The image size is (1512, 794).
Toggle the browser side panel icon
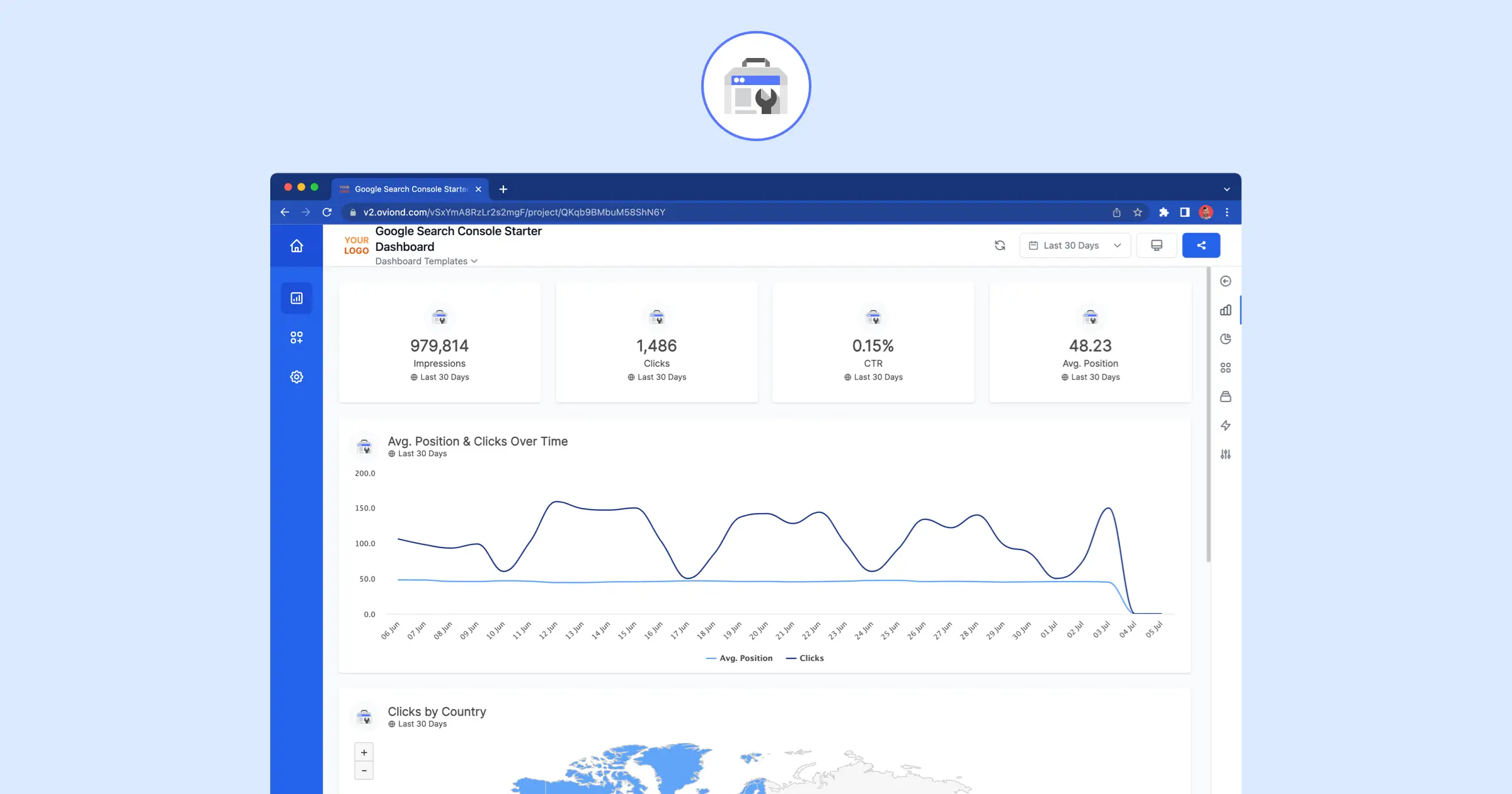click(x=1184, y=212)
